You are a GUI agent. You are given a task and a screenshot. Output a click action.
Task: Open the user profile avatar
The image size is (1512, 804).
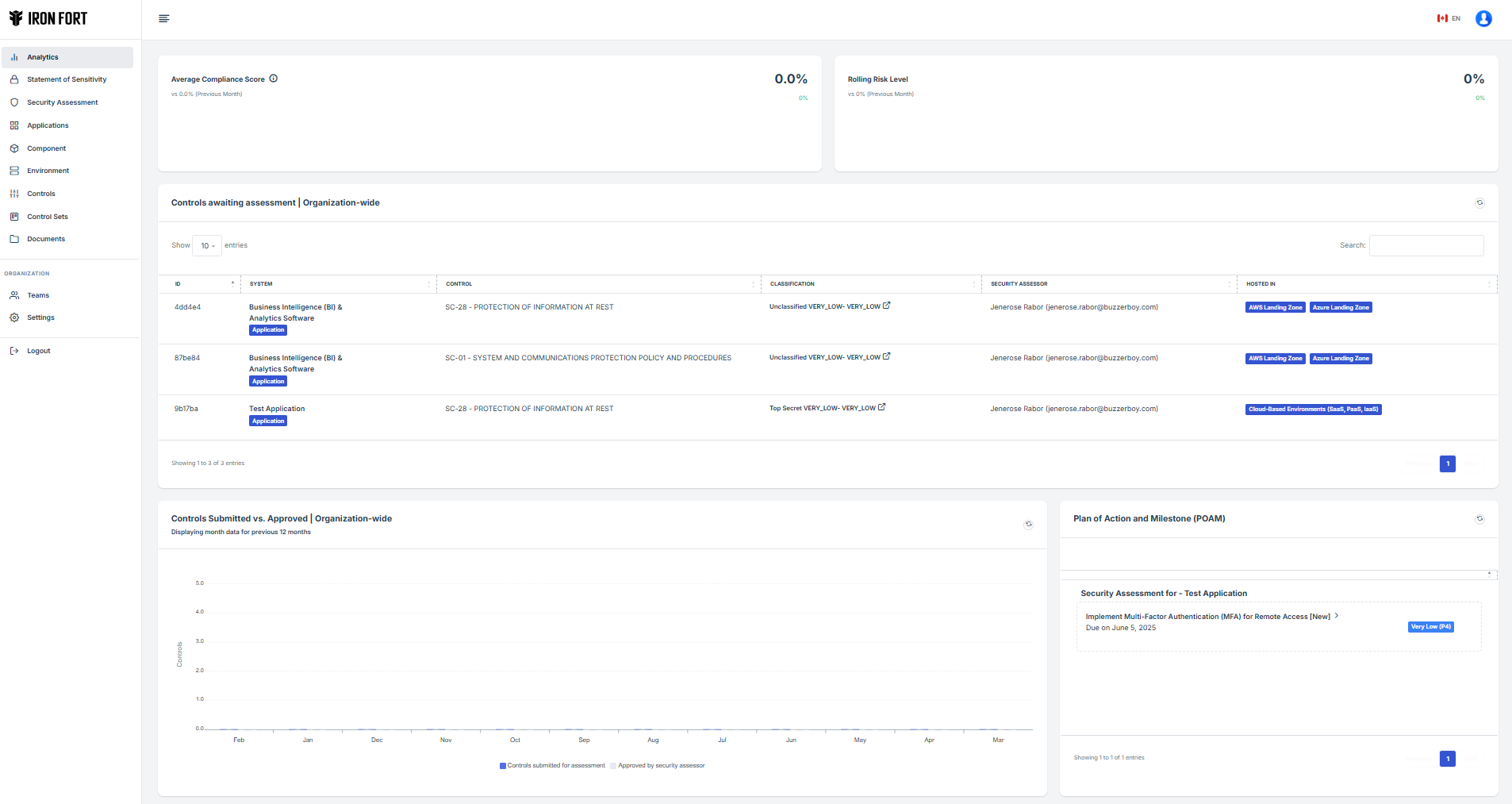click(x=1483, y=18)
